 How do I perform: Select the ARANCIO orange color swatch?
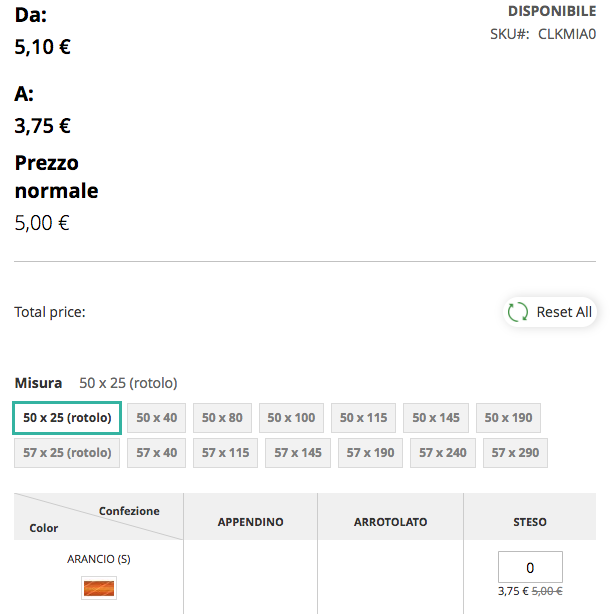pyautogui.click(x=99, y=588)
